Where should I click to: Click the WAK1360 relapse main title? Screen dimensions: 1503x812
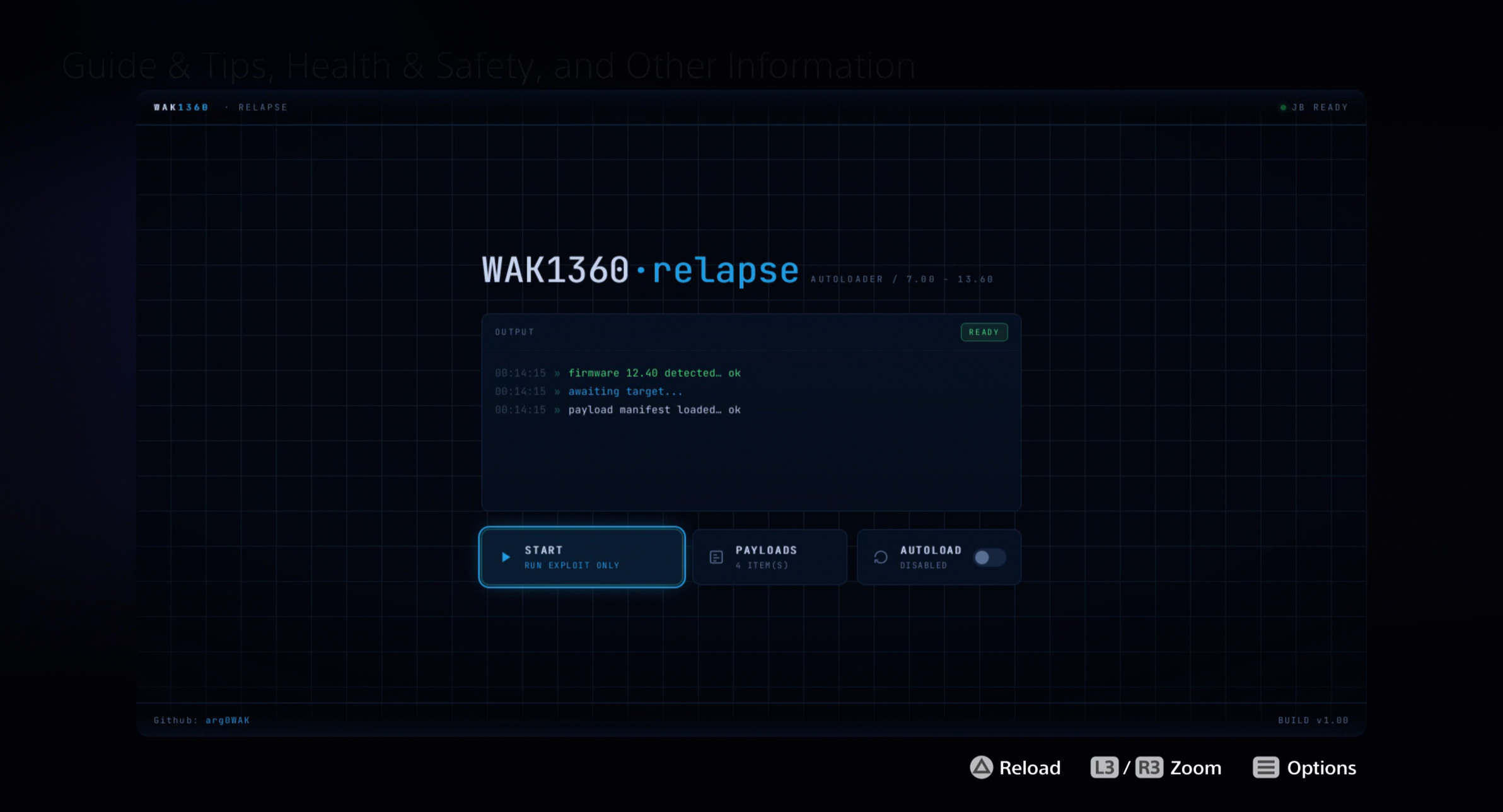(640, 270)
